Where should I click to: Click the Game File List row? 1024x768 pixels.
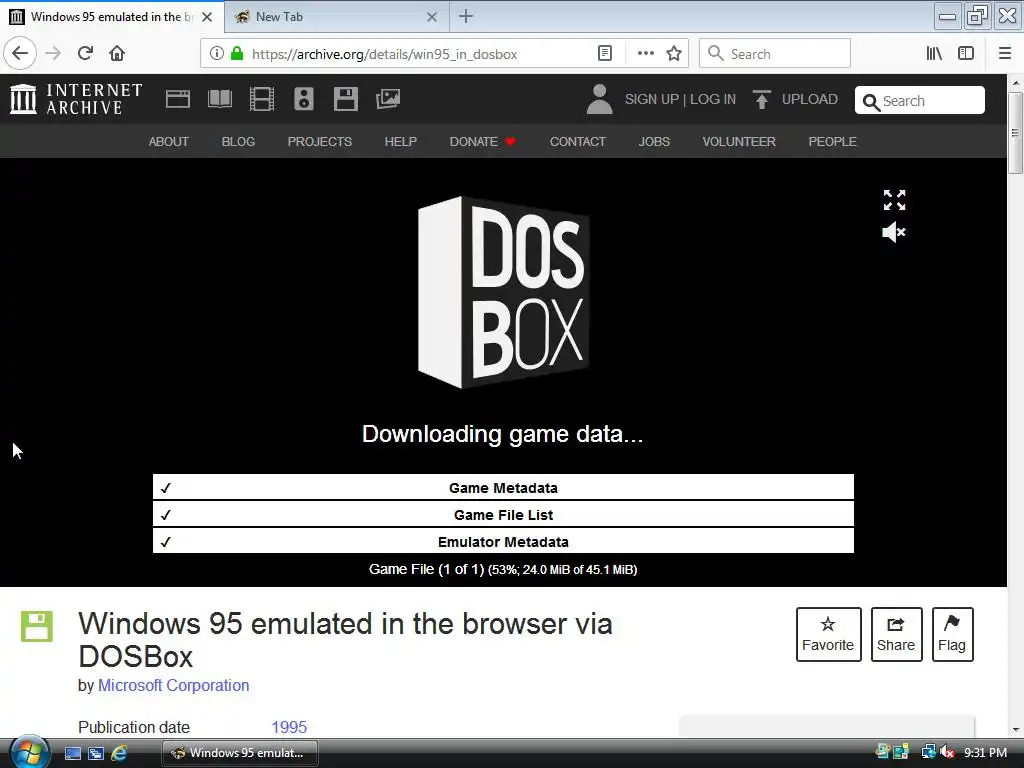click(503, 515)
